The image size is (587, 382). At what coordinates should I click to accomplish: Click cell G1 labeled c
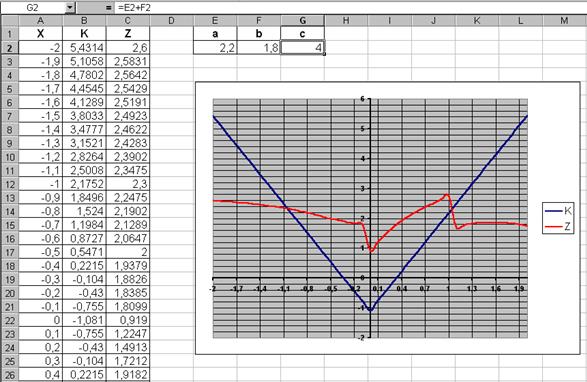tap(302, 34)
